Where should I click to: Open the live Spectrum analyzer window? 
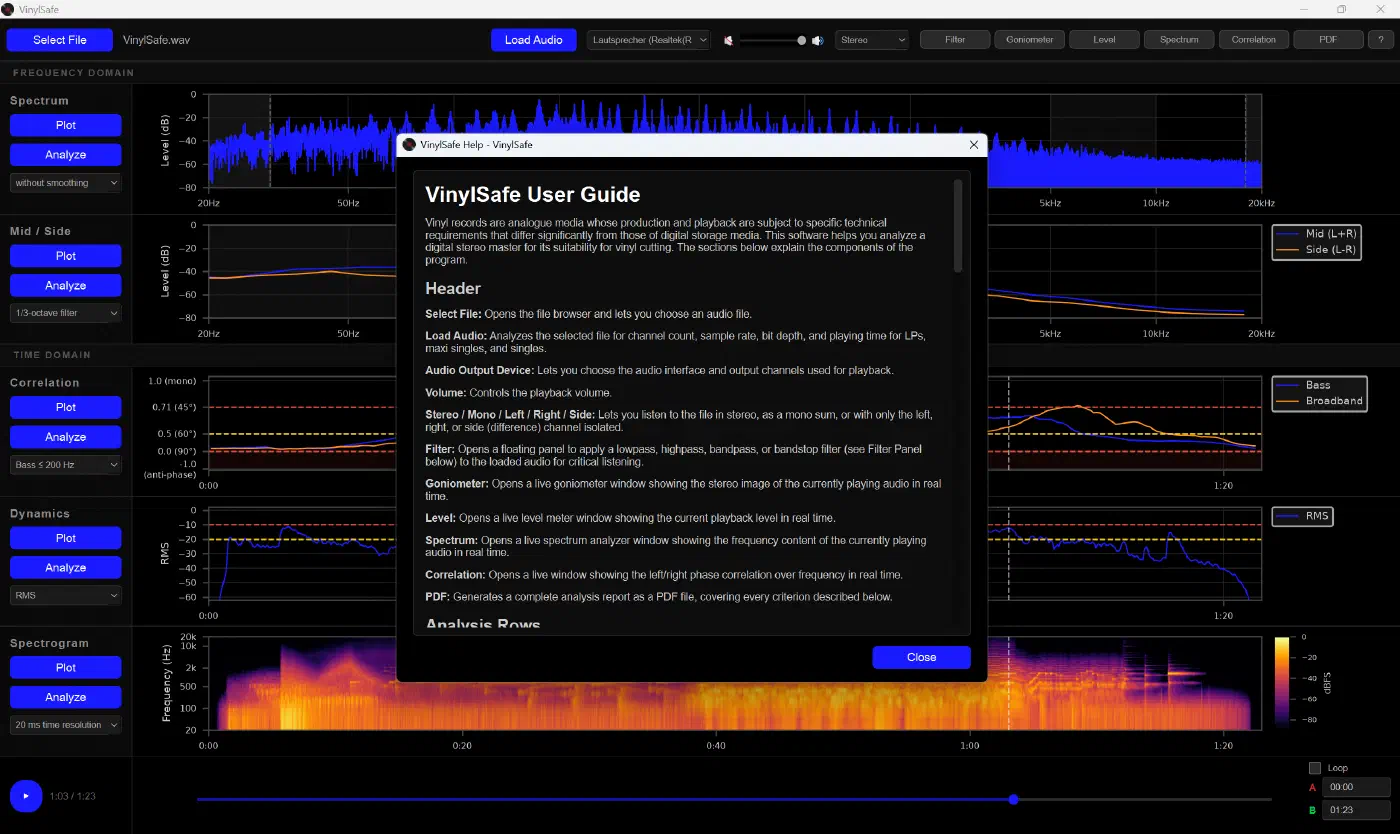pyautogui.click(x=1179, y=40)
